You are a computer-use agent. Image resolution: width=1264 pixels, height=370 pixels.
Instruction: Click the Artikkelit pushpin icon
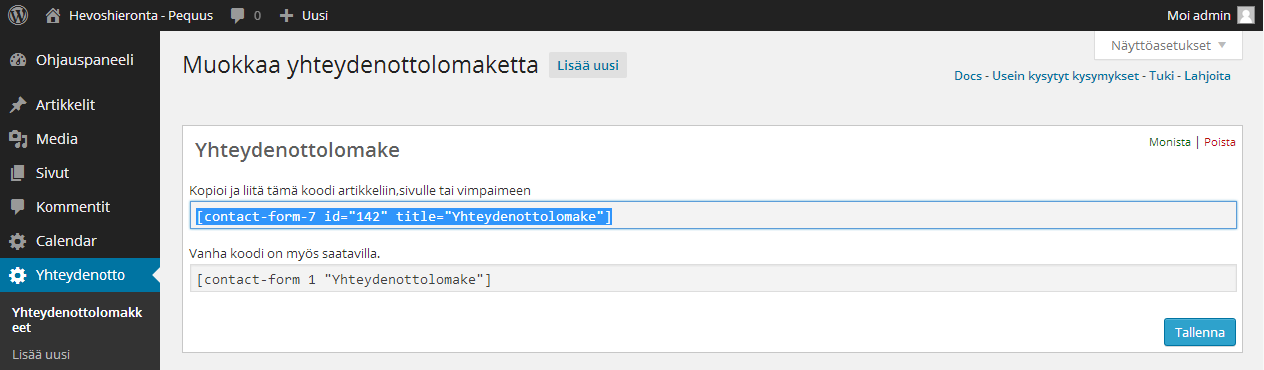click(x=18, y=105)
